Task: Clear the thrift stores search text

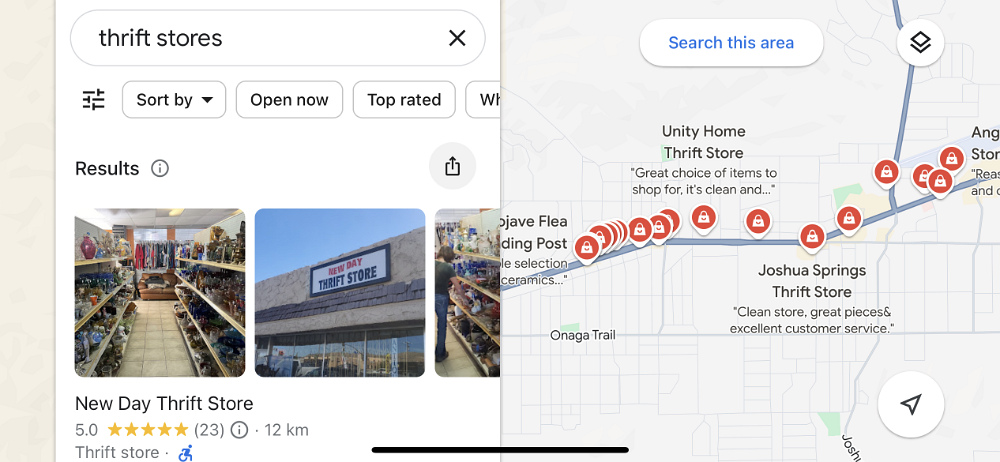Action: (x=457, y=38)
